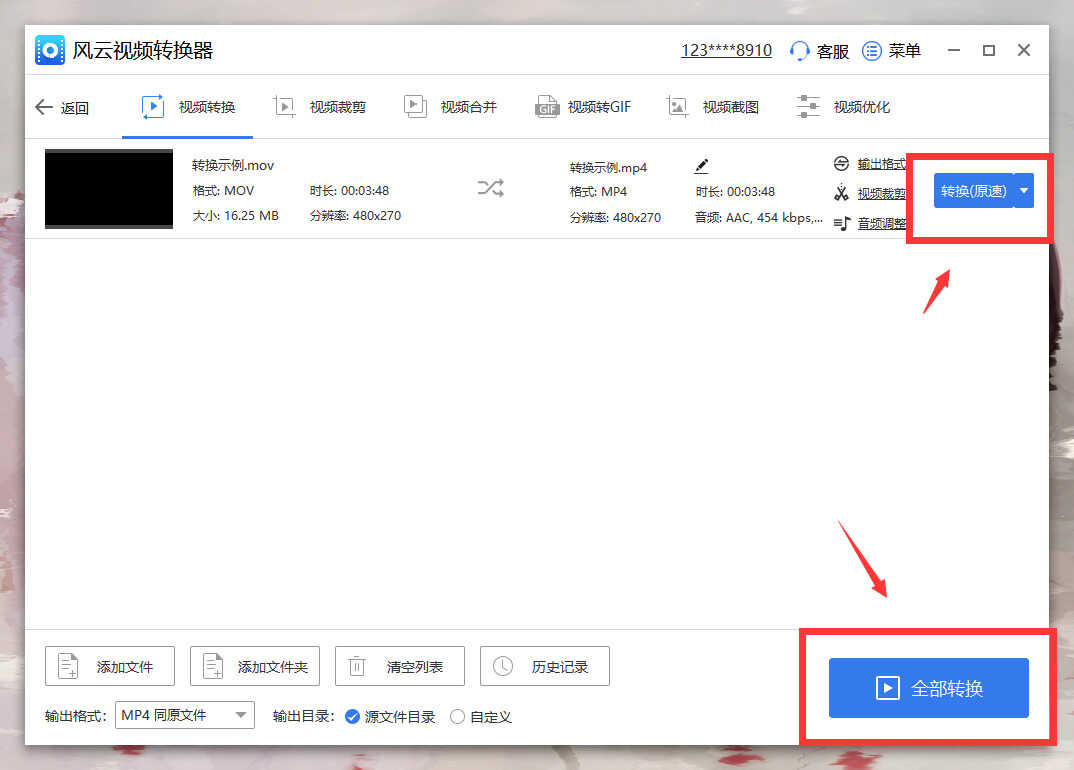Image resolution: width=1074 pixels, height=770 pixels.
Task: Switch to the 视频转GIF tab
Action: (x=583, y=107)
